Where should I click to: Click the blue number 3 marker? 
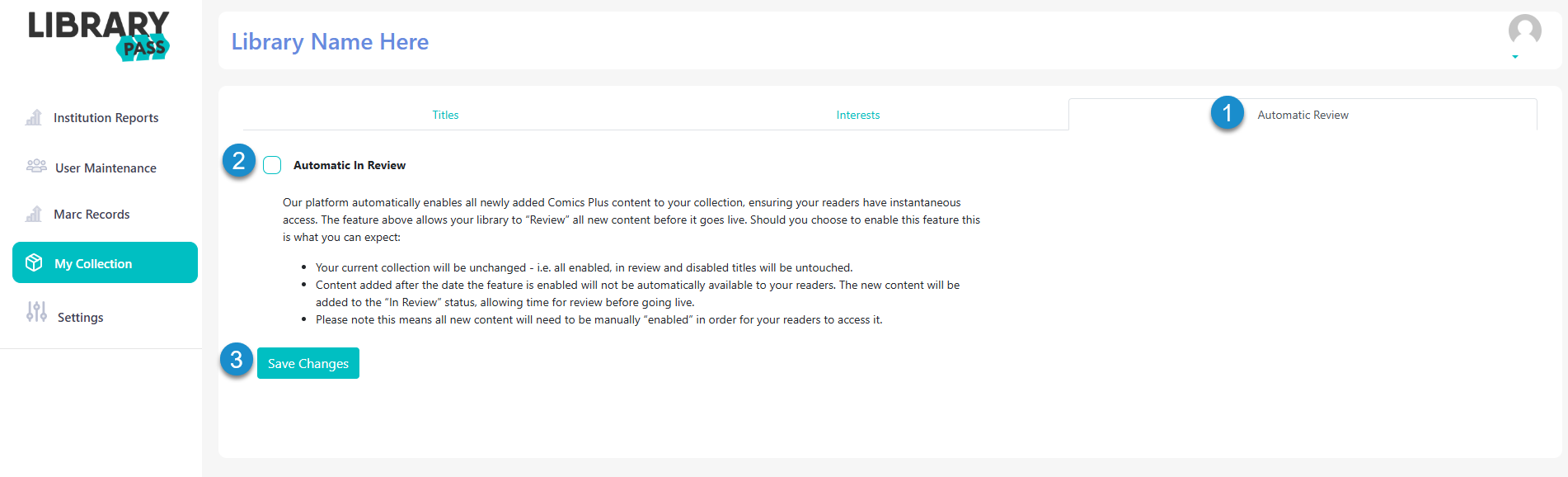[x=236, y=360]
